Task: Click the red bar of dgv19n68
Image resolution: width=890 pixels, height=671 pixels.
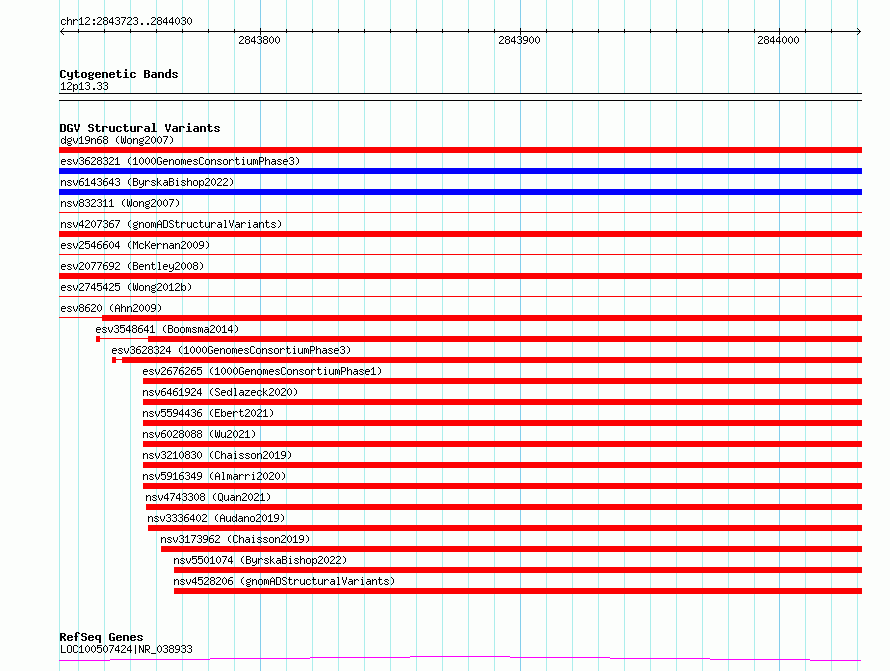Action: click(460, 150)
